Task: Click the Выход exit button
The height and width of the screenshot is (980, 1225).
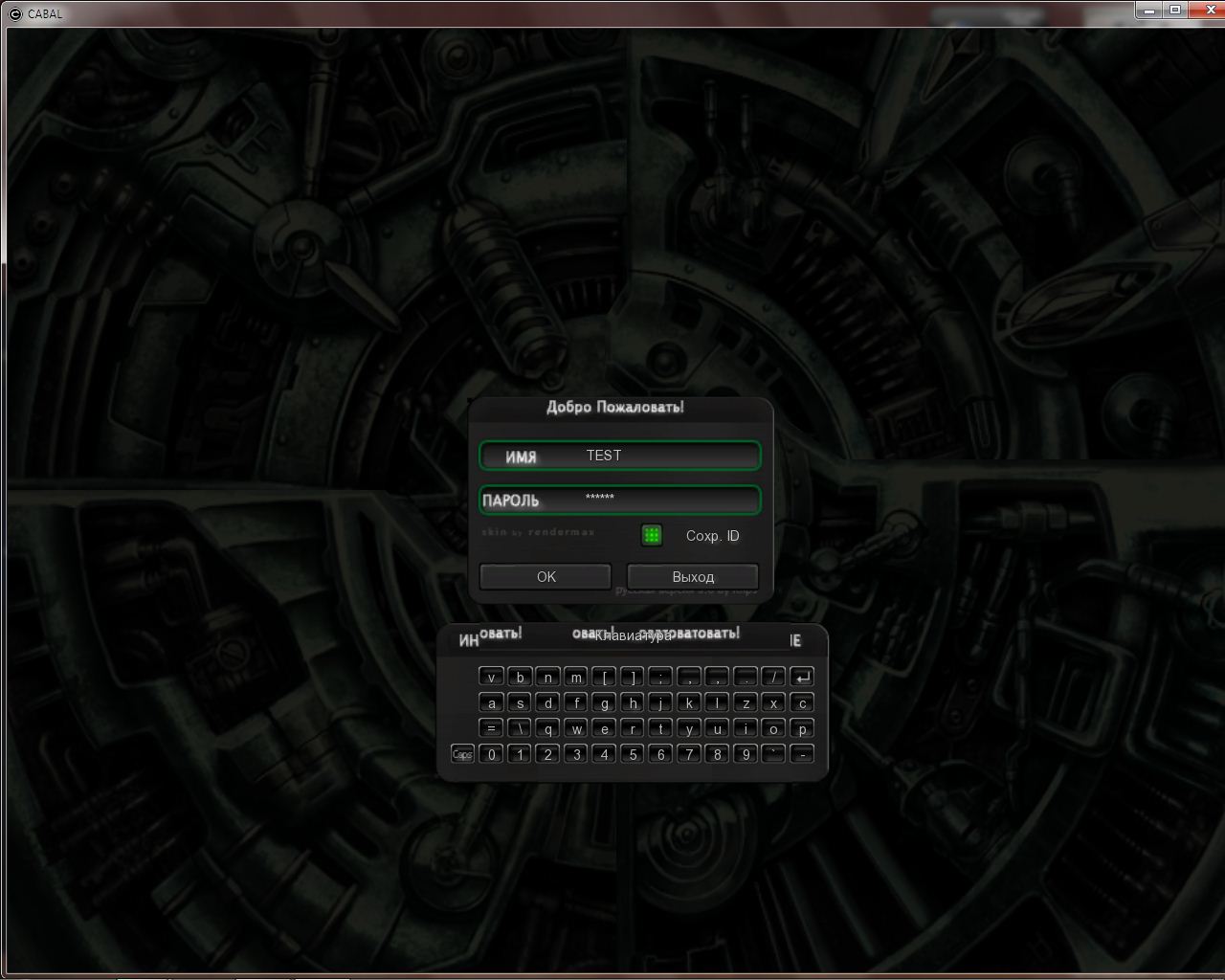Action: [693, 577]
